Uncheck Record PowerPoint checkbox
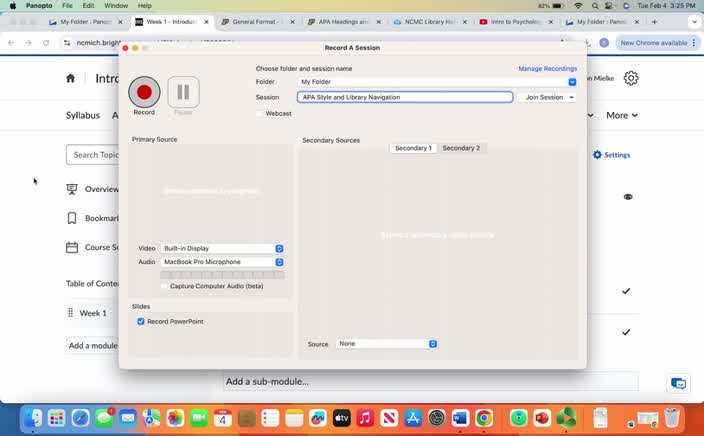This screenshot has width=704, height=436. coord(141,321)
